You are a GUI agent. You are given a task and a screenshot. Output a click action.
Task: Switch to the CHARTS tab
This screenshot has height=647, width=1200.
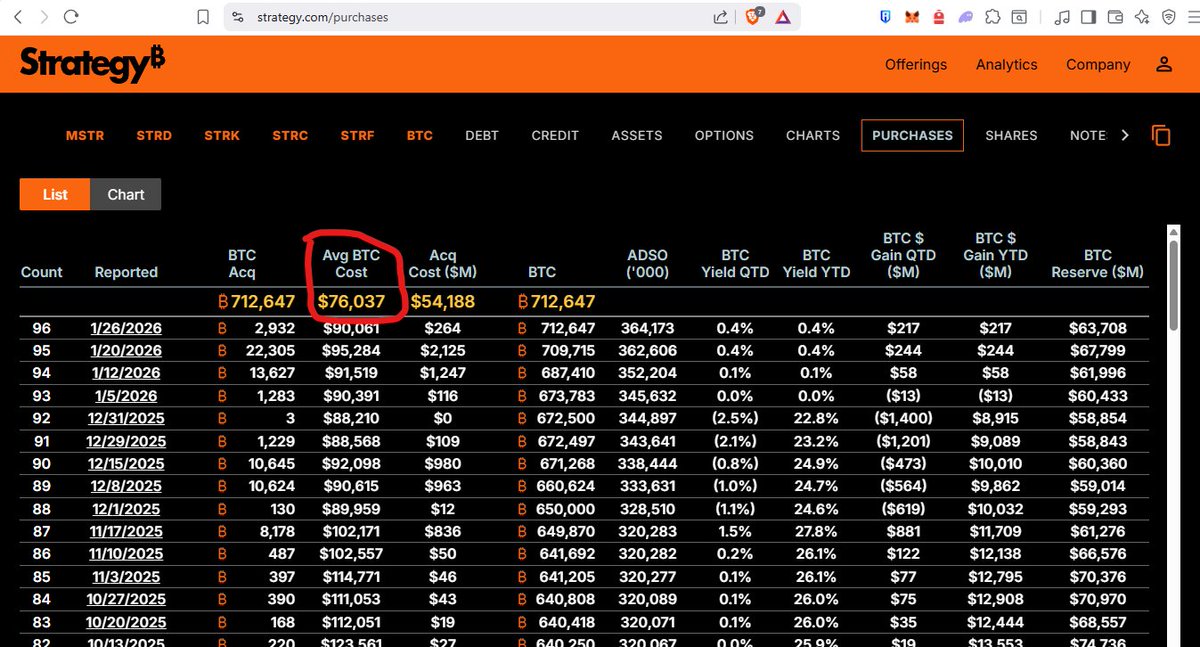coord(813,135)
